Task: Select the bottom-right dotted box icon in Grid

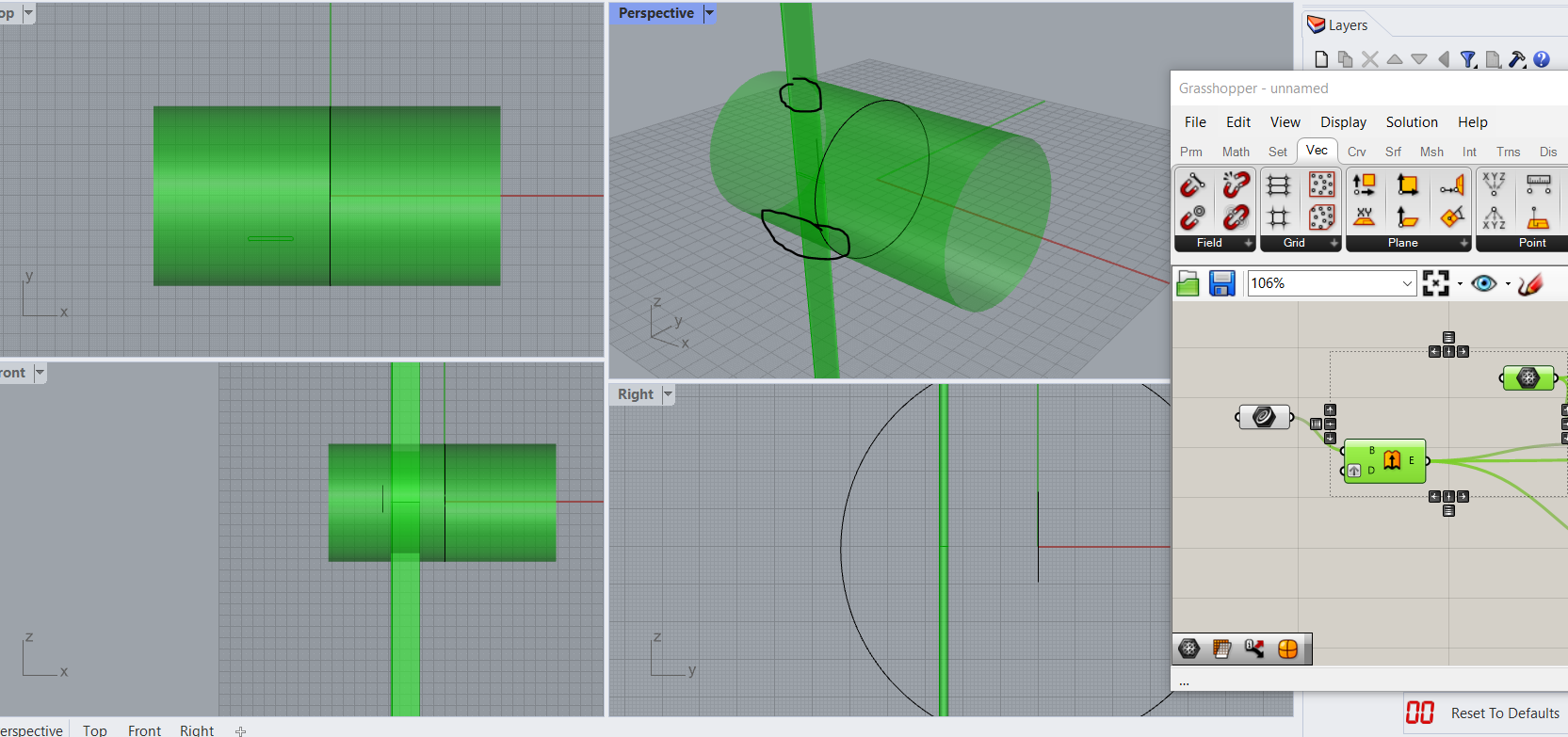Action: point(1321,218)
